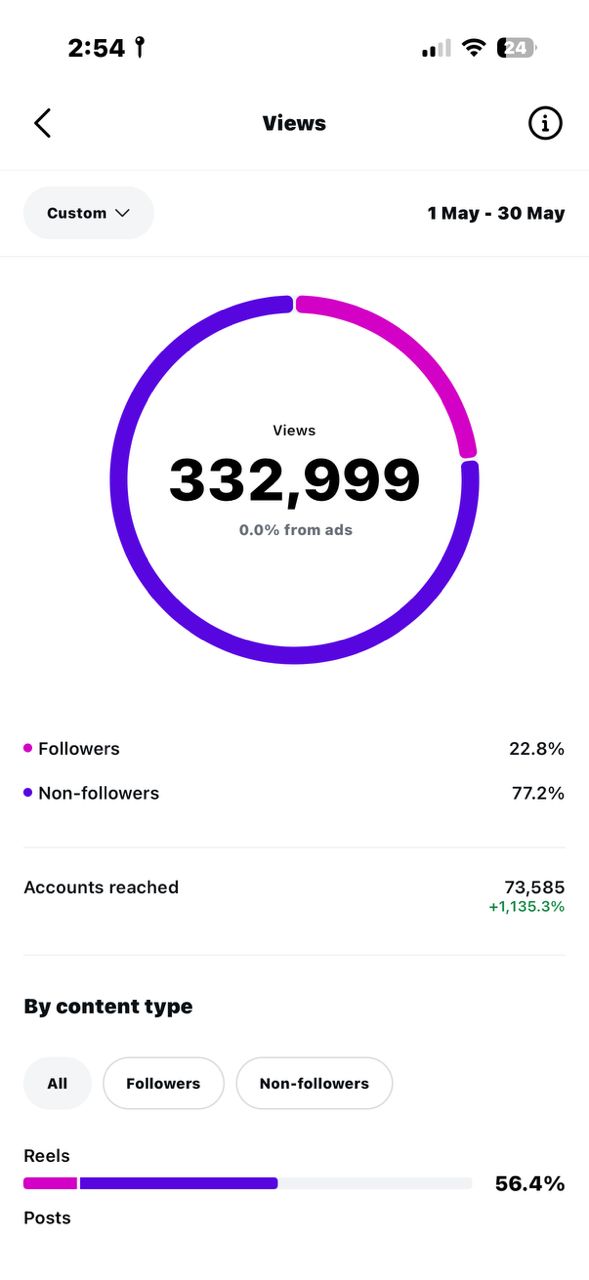589x1280 pixels.
Task: Tap the pink Followers legend dot
Action: [28, 748]
